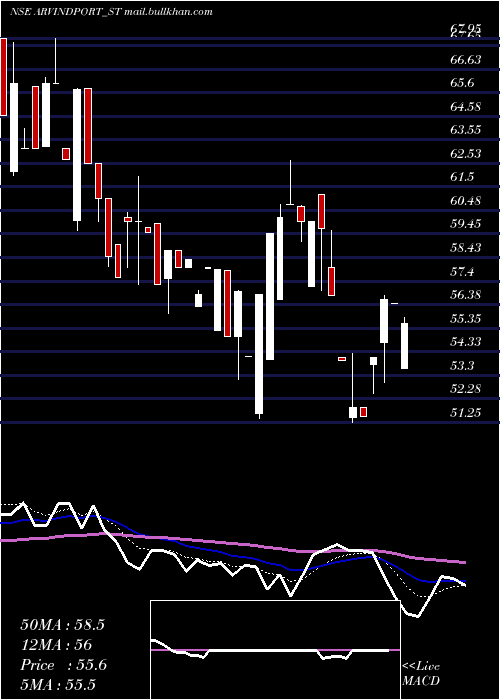Screen dimensions: 500x700
Task: Click the last white candlestick on right
Action: coord(404,346)
